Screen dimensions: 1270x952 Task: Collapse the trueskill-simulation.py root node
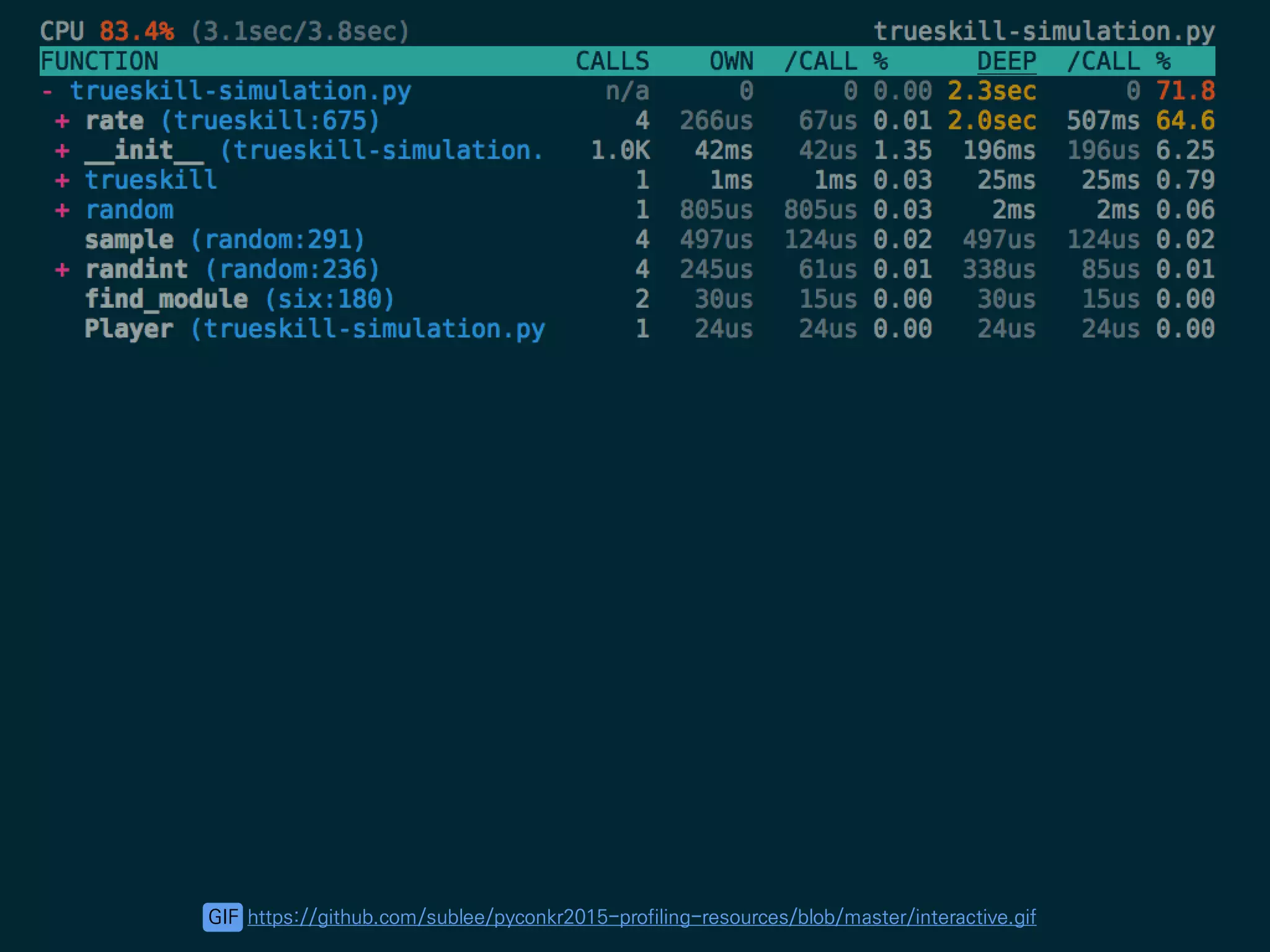tap(47, 92)
